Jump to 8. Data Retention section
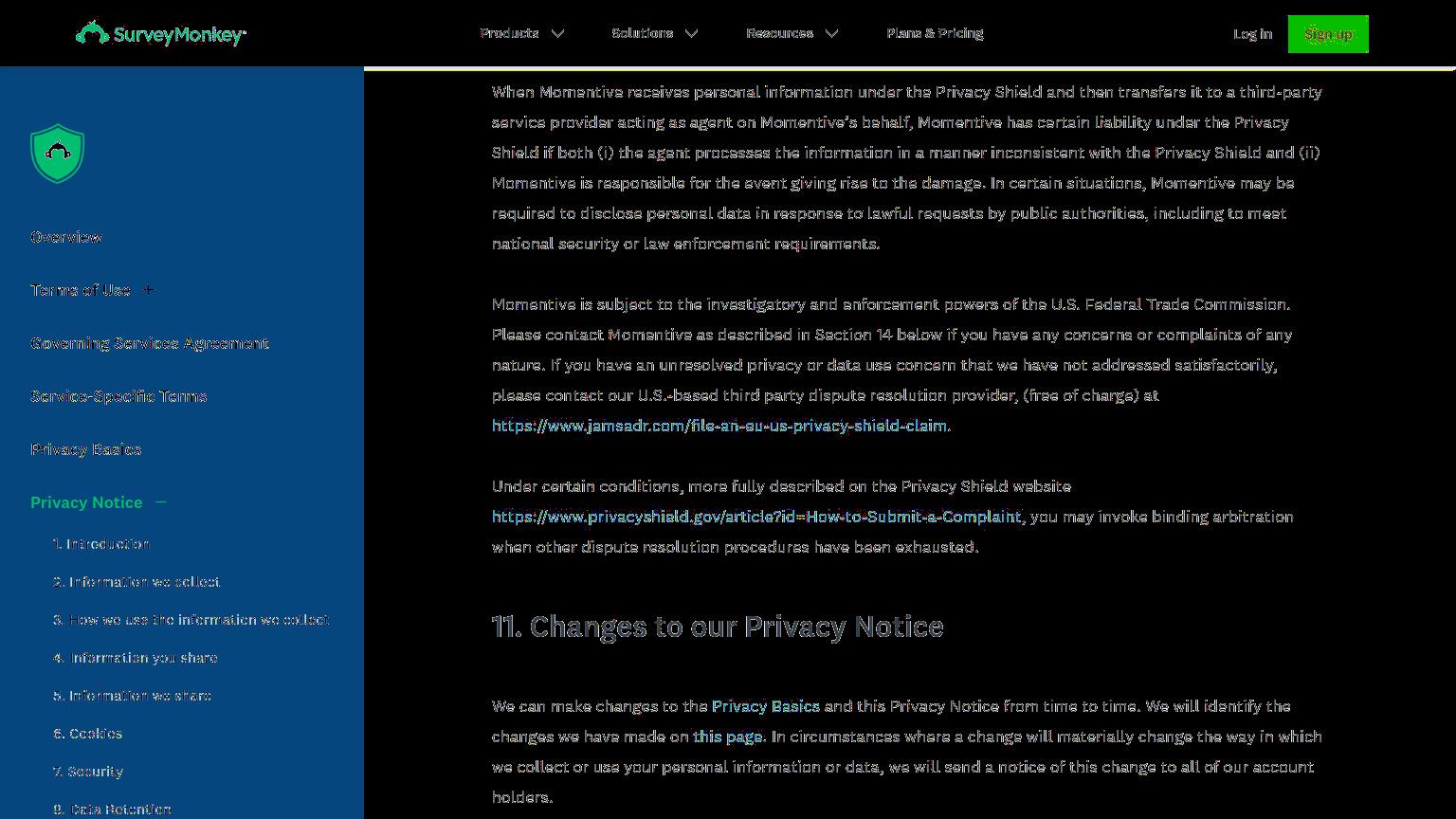Screen dimensions: 1456x819 tap(112, 810)
